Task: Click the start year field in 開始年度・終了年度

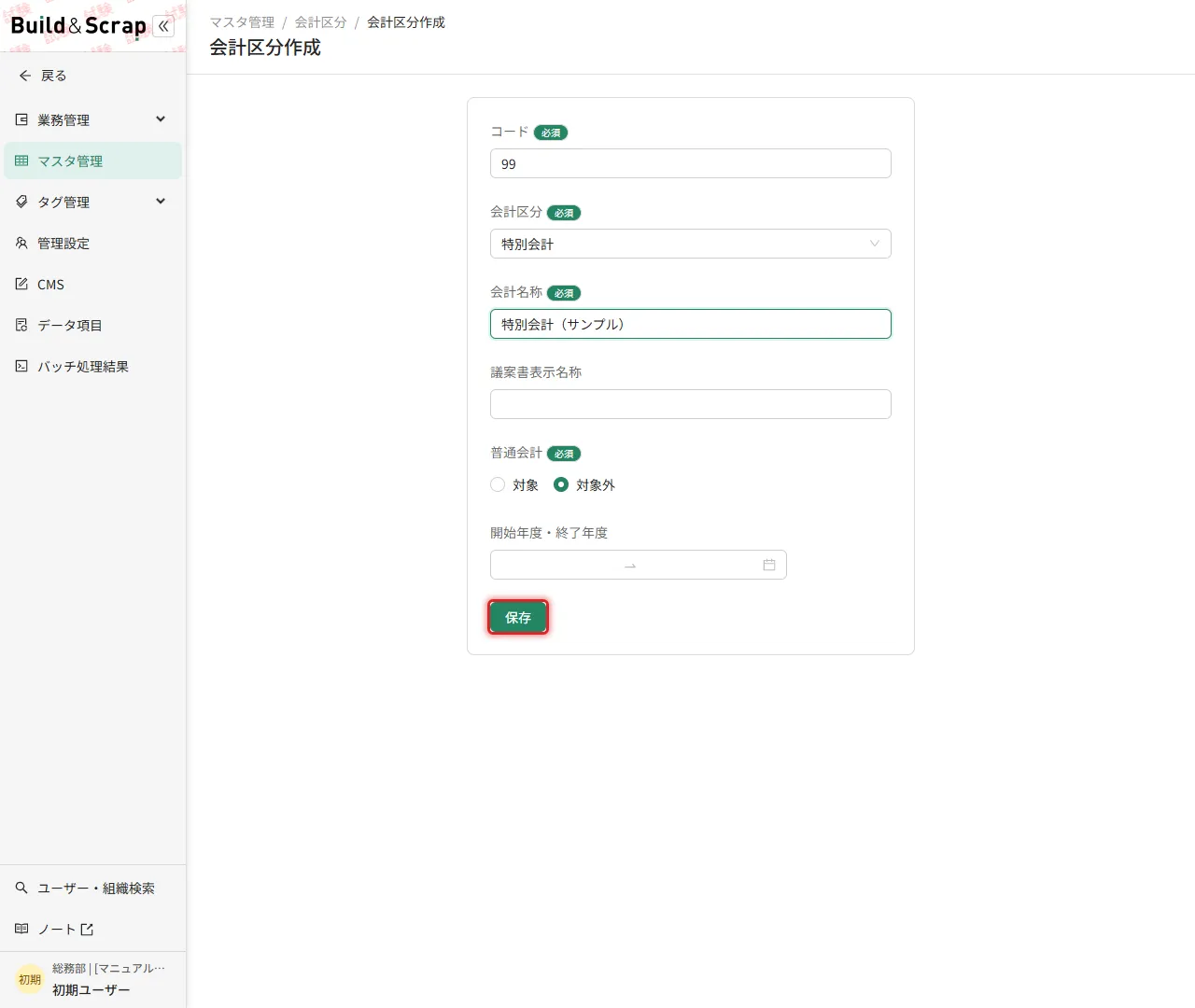Action: 557,565
